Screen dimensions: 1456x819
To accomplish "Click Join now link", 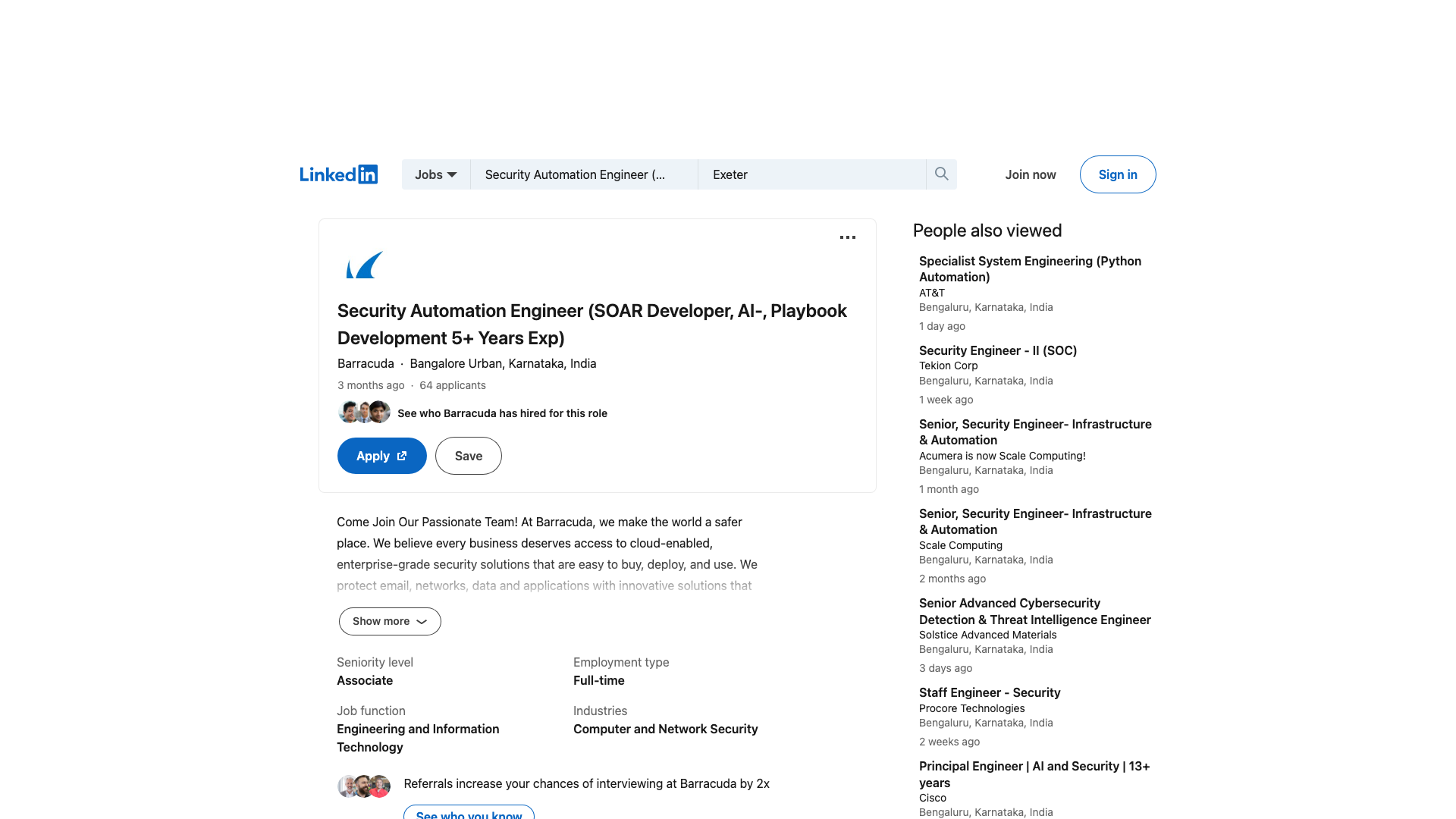I will pyautogui.click(x=1031, y=174).
